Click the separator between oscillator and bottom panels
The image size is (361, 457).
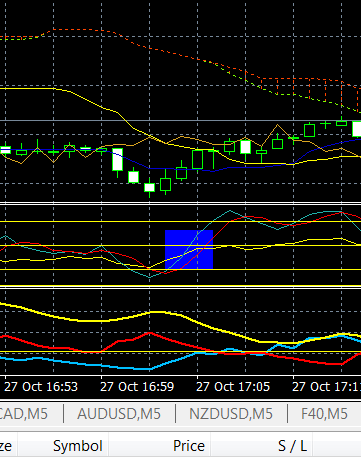[x=180, y=287]
